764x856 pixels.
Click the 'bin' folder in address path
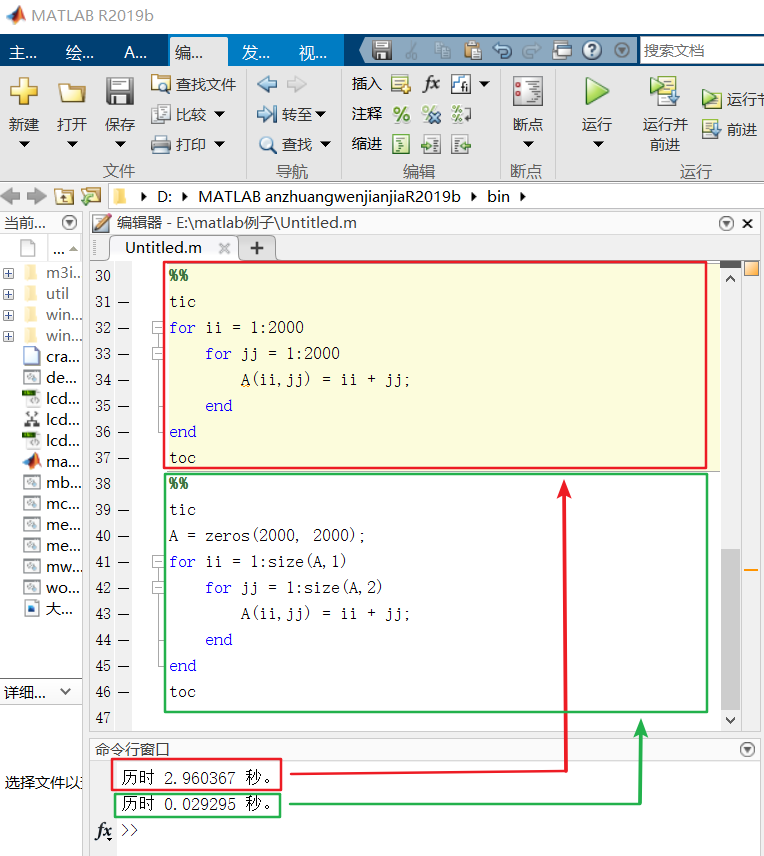pyautogui.click(x=498, y=197)
